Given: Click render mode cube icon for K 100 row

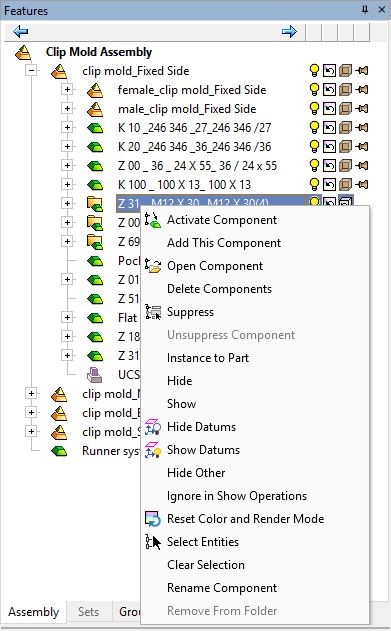Looking at the screenshot, I should click(345, 184).
